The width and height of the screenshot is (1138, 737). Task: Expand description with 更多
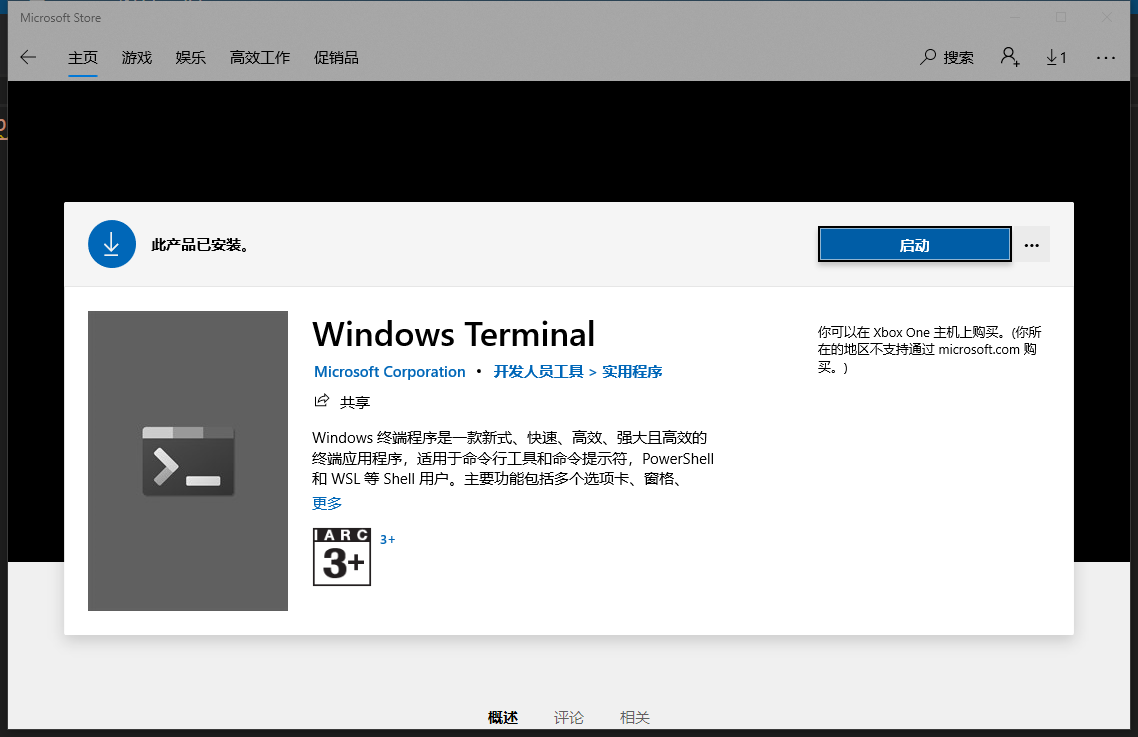coord(327,503)
